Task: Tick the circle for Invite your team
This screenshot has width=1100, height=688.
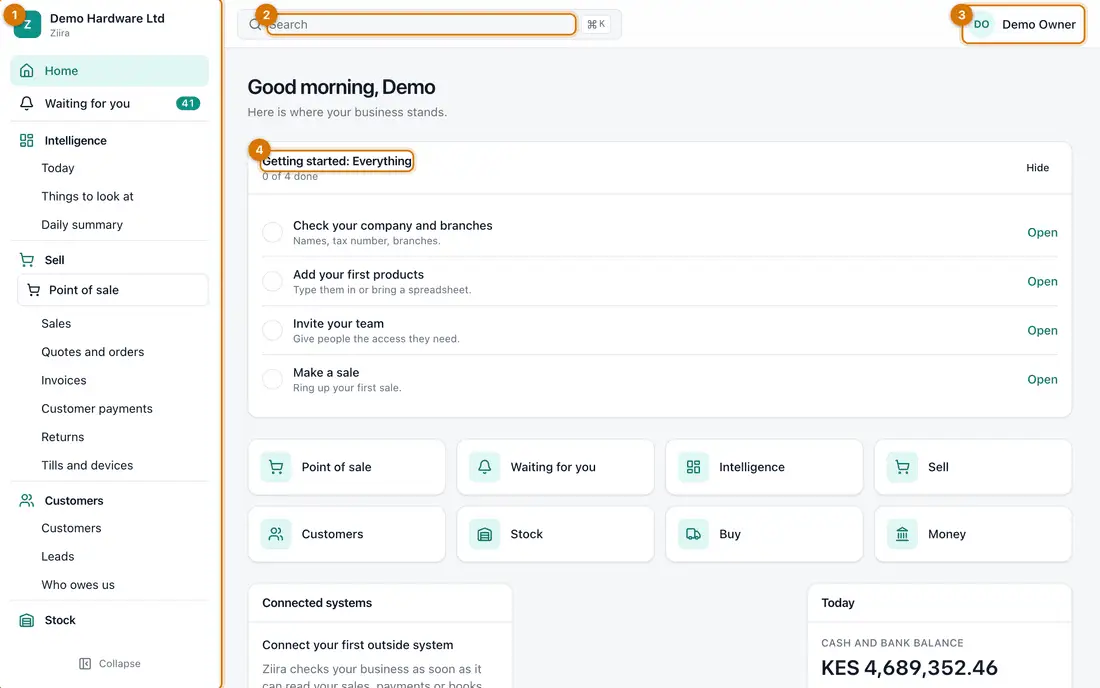Action: click(272, 330)
